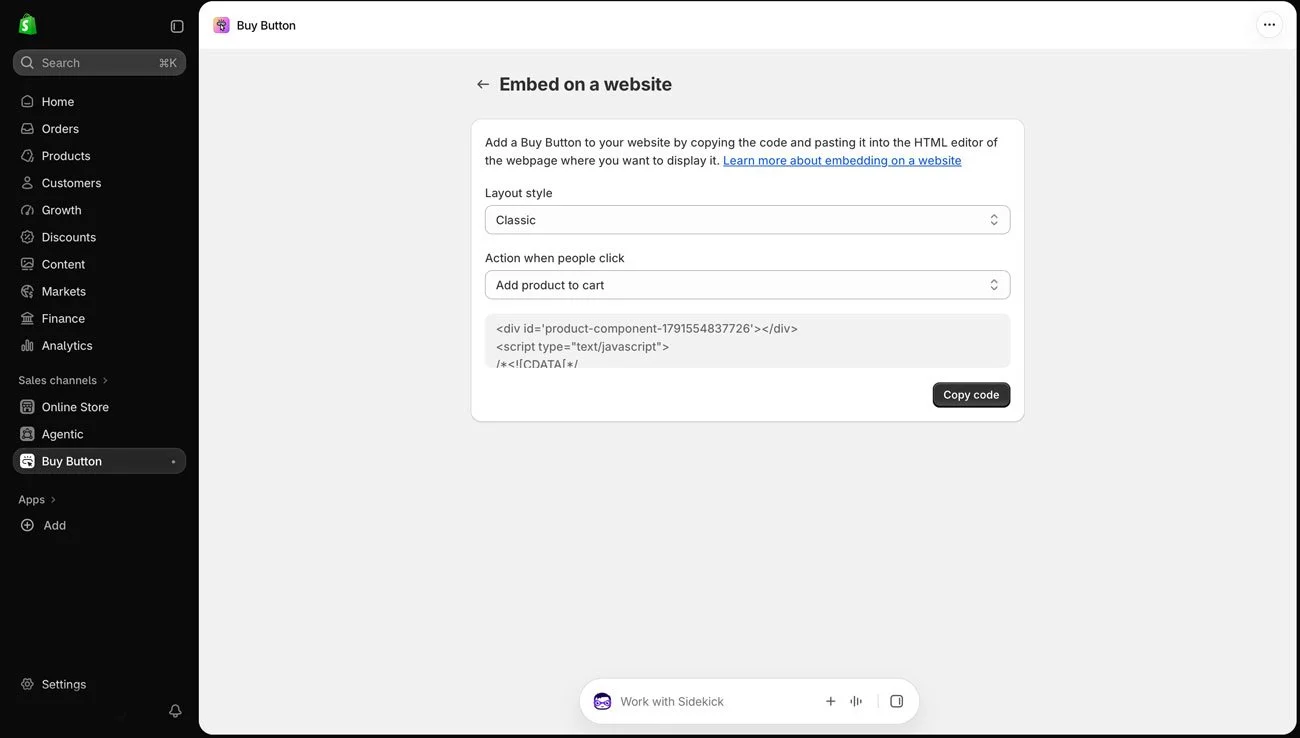
Task: Click the Markets globe icon
Action: (27, 291)
